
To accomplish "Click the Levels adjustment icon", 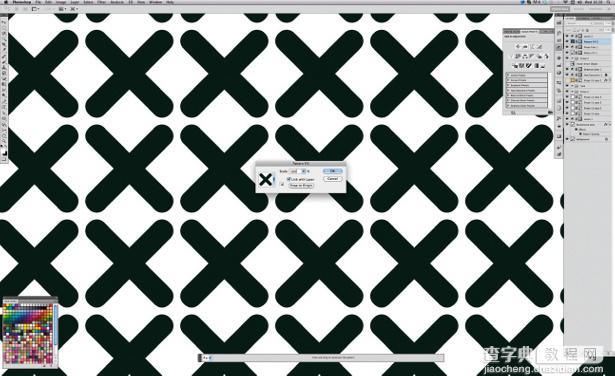I will click(x=525, y=47).
